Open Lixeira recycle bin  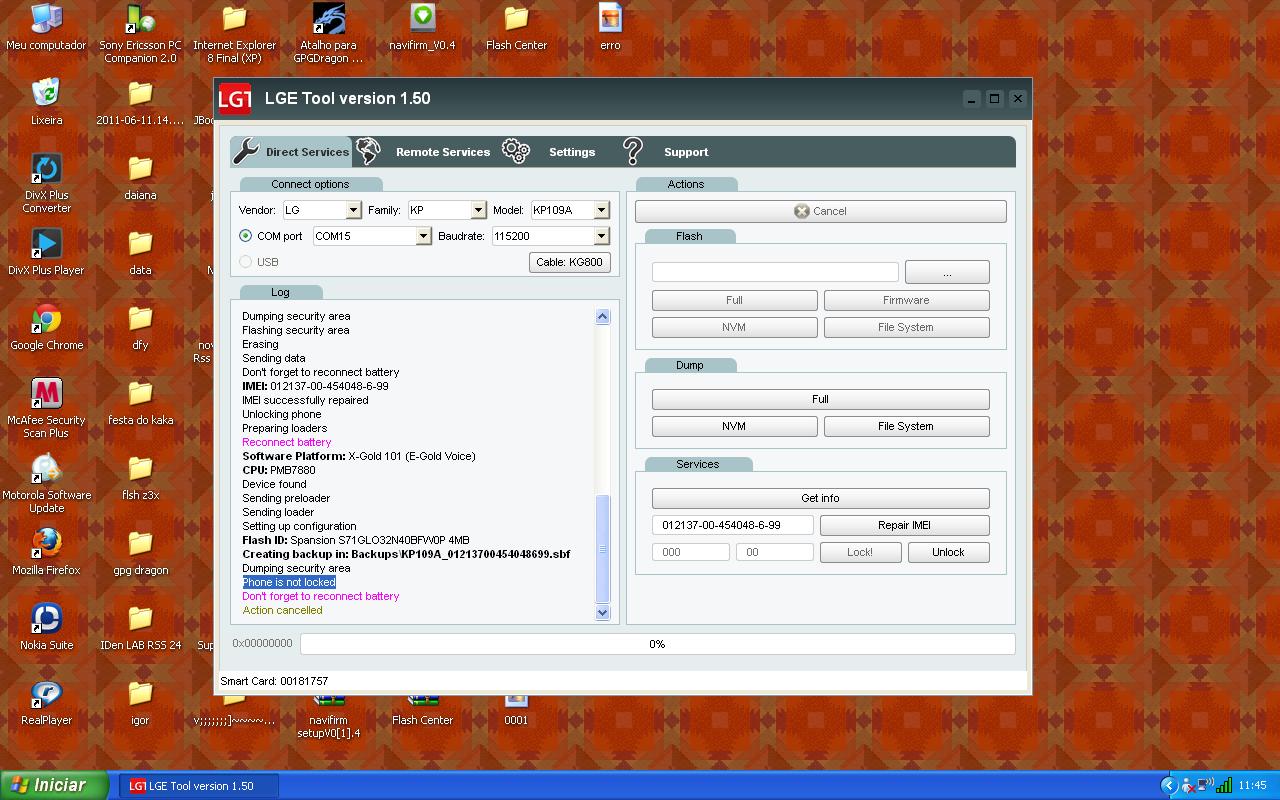point(46,102)
